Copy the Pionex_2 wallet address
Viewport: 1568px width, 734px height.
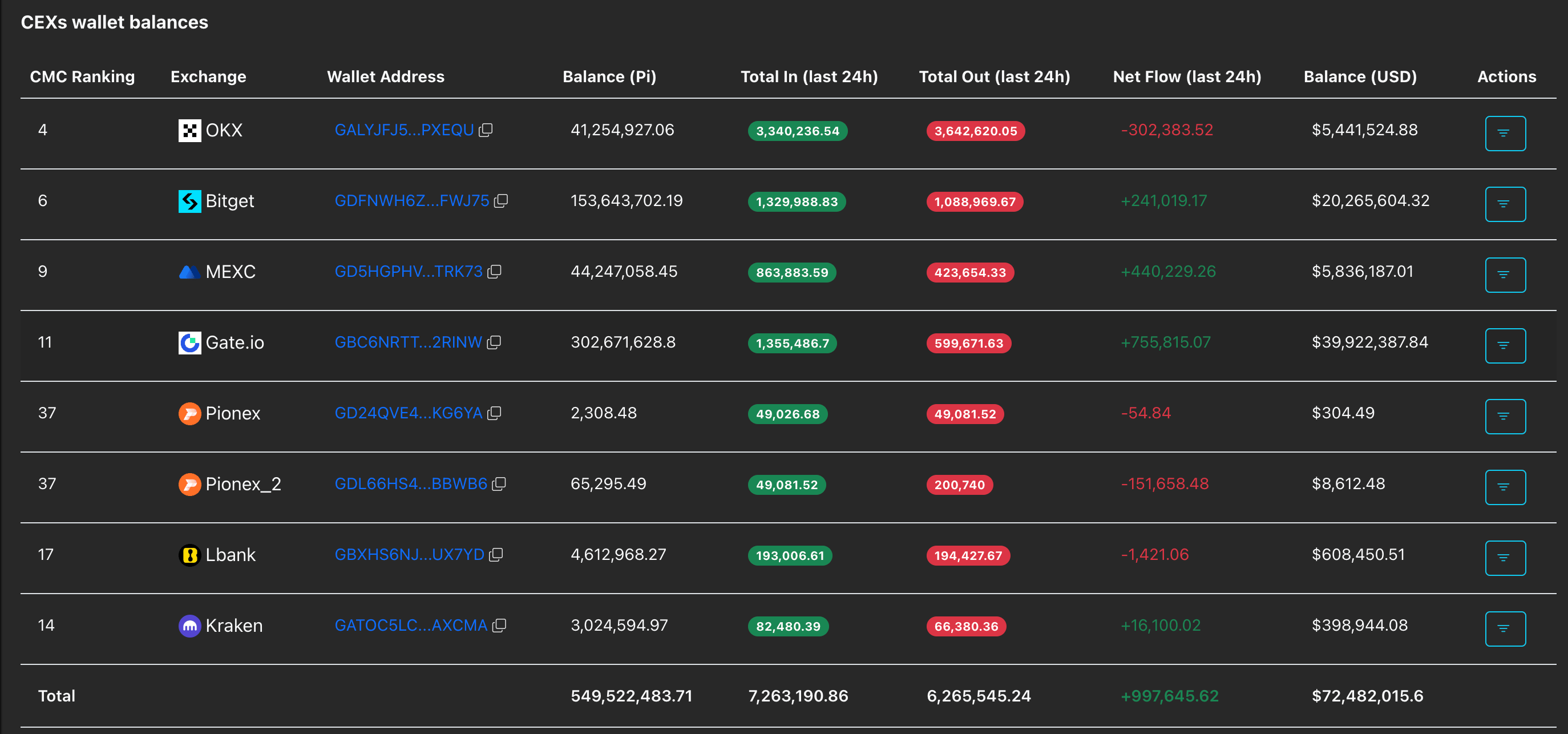click(x=499, y=484)
